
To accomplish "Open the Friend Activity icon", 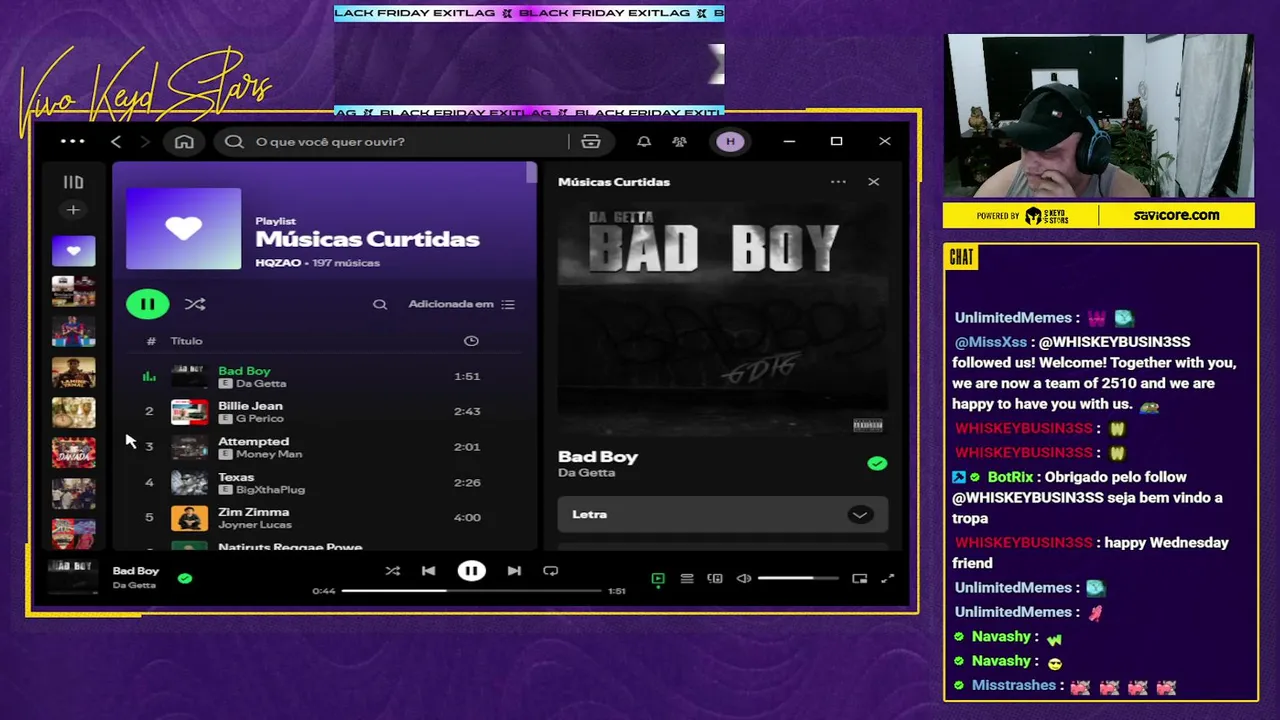I will click(x=680, y=142).
